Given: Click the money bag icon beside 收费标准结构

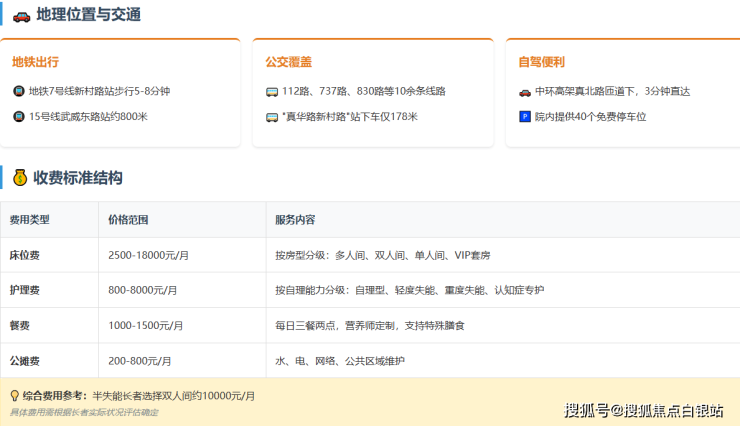Looking at the screenshot, I should pyautogui.click(x=20, y=177).
